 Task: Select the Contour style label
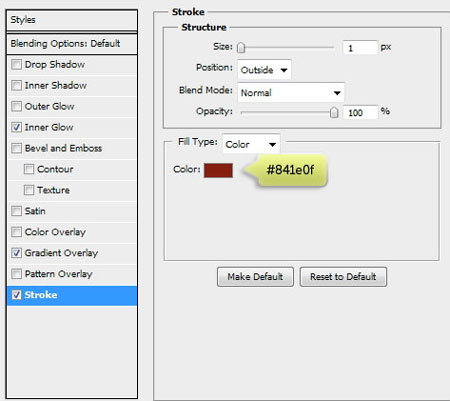click(55, 169)
